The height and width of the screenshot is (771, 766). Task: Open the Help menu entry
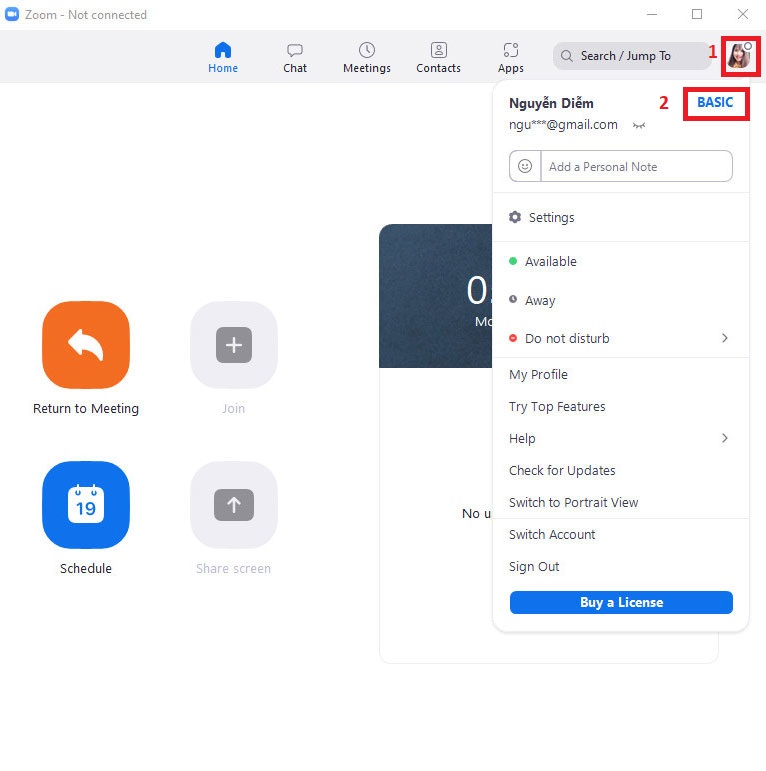pos(620,439)
